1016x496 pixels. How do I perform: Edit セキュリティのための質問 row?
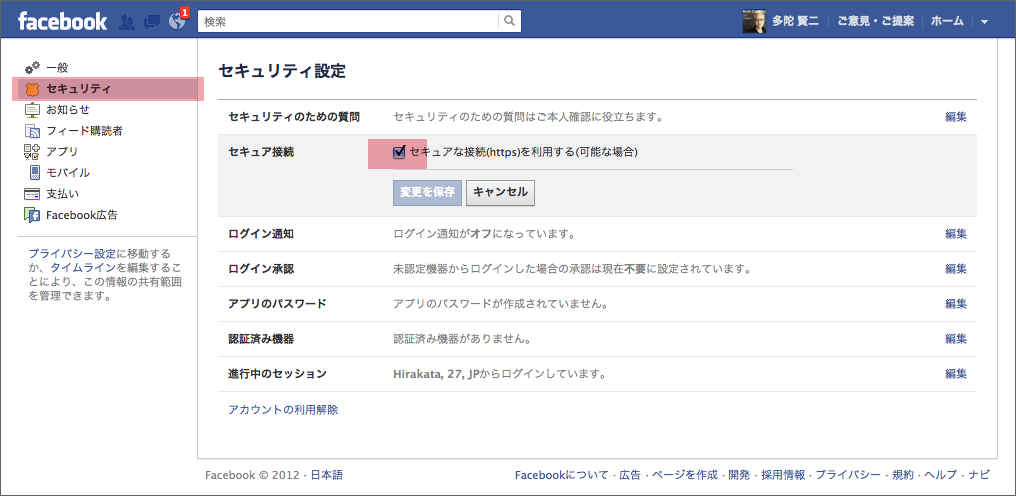click(956, 117)
